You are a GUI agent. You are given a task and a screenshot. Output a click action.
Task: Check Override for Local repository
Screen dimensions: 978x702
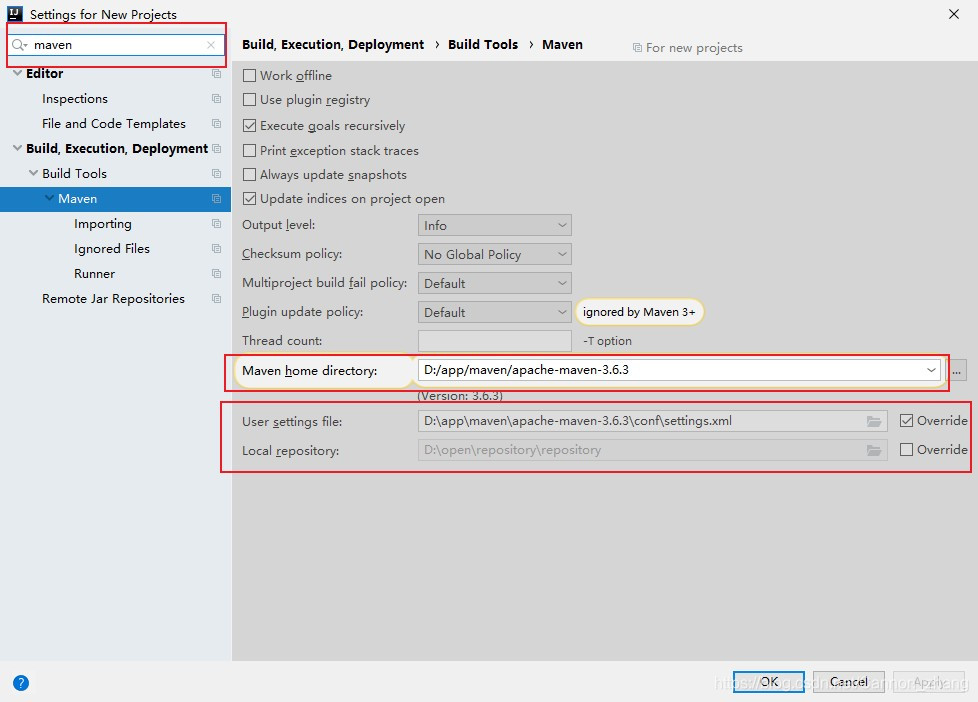tap(906, 449)
